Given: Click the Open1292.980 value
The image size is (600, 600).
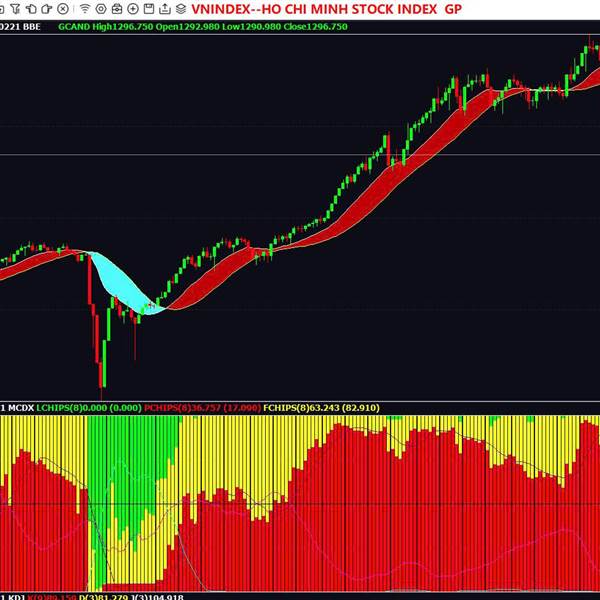Looking at the screenshot, I should [188, 27].
